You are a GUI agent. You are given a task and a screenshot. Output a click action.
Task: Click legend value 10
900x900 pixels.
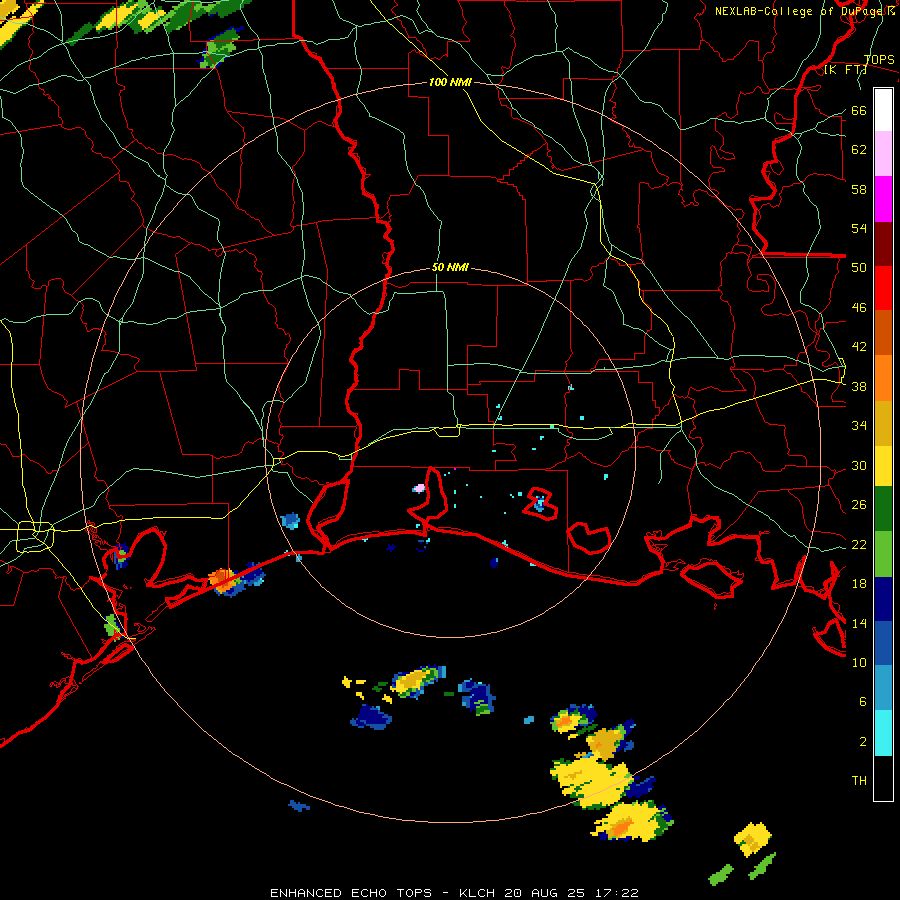click(x=859, y=662)
